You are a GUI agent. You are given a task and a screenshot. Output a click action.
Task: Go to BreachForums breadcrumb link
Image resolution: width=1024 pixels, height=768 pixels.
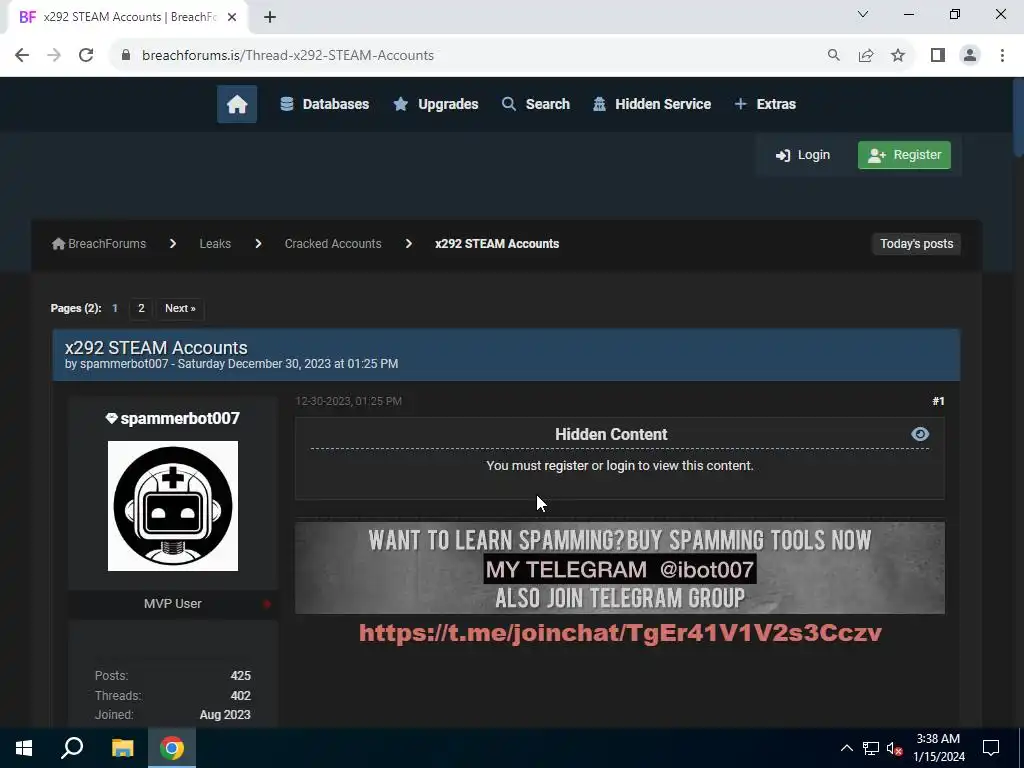tap(99, 244)
